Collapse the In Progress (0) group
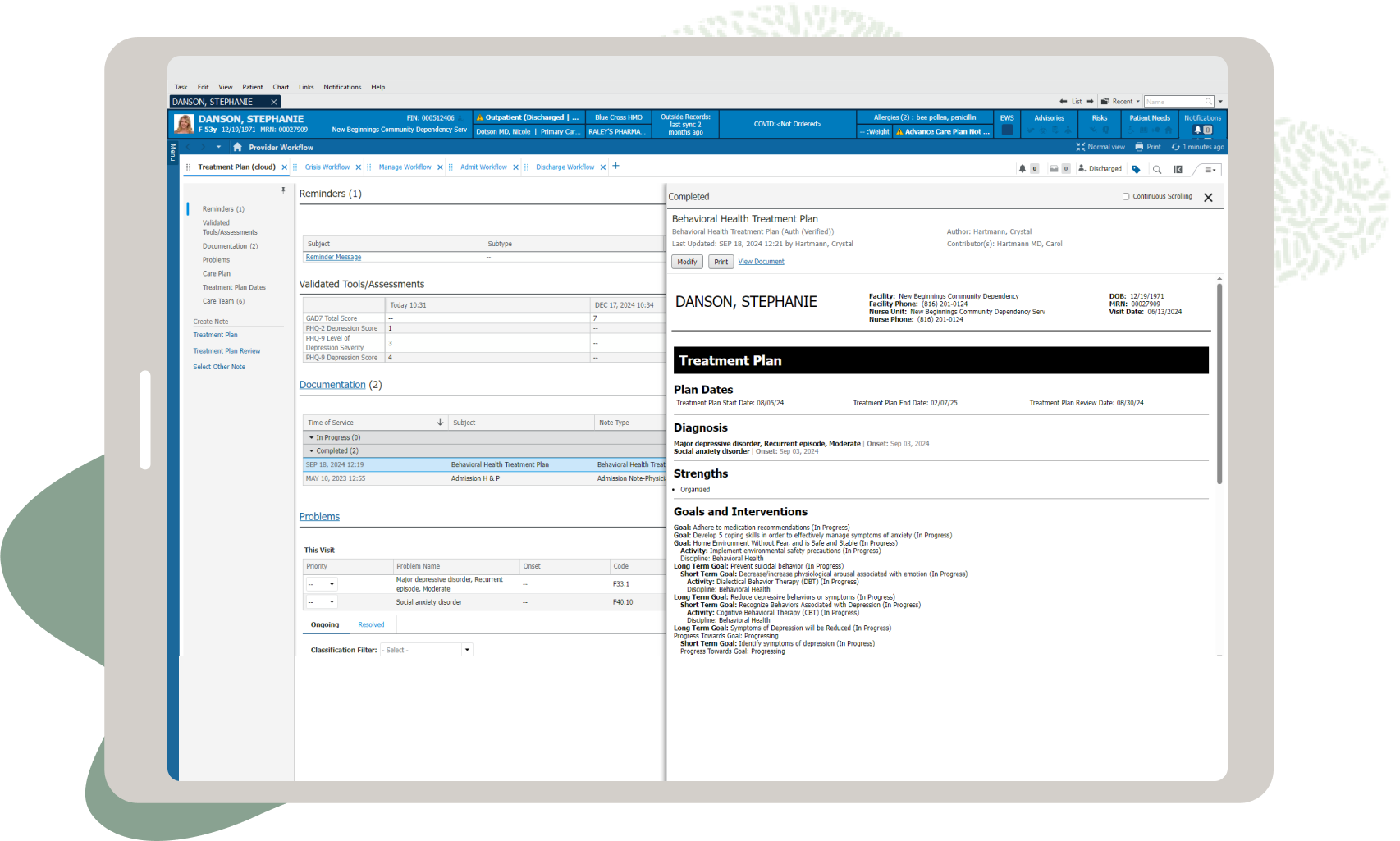Image resolution: width=1400 pixels, height=841 pixels. [x=311, y=437]
